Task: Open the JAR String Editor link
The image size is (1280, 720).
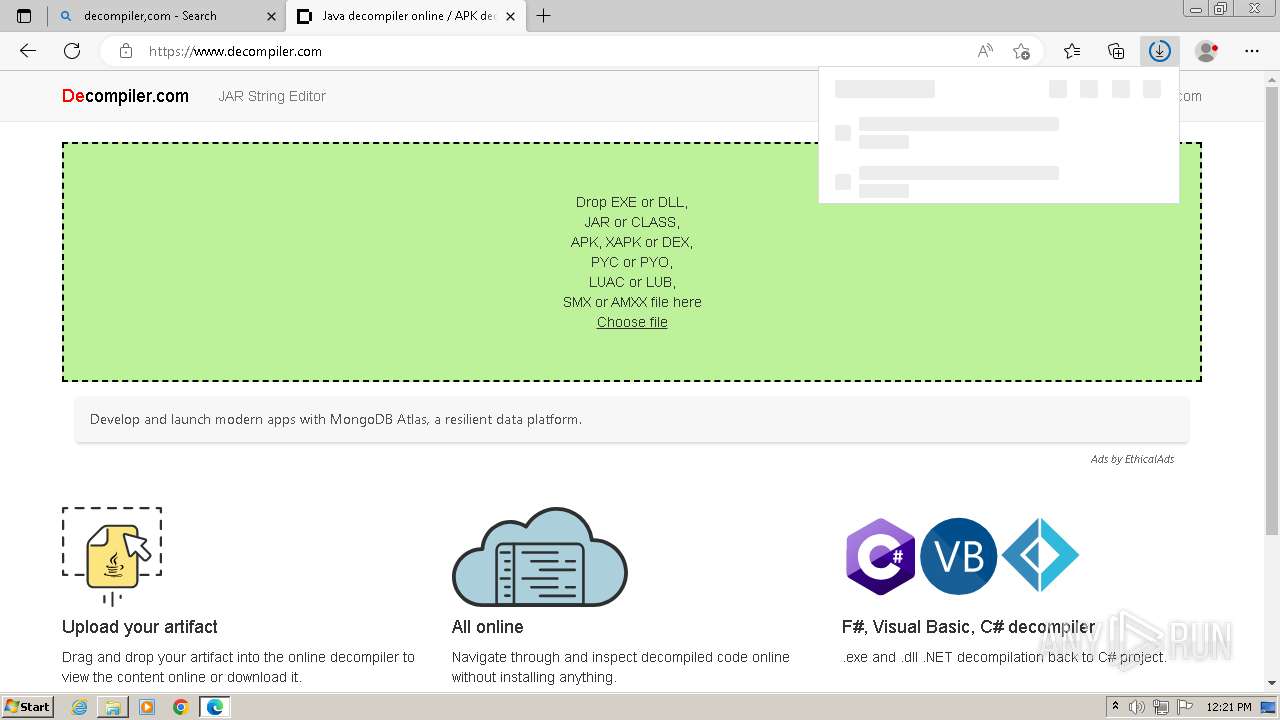Action: [272, 96]
